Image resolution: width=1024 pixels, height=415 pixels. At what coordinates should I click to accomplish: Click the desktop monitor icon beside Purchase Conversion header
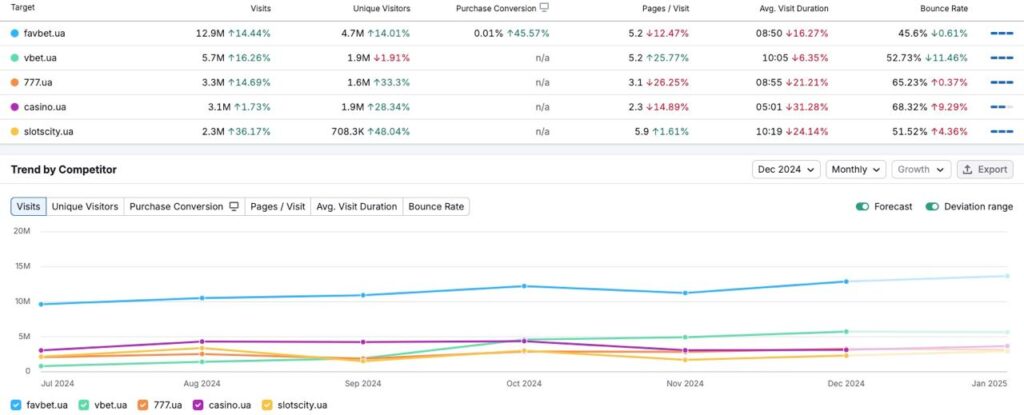click(x=544, y=8)
